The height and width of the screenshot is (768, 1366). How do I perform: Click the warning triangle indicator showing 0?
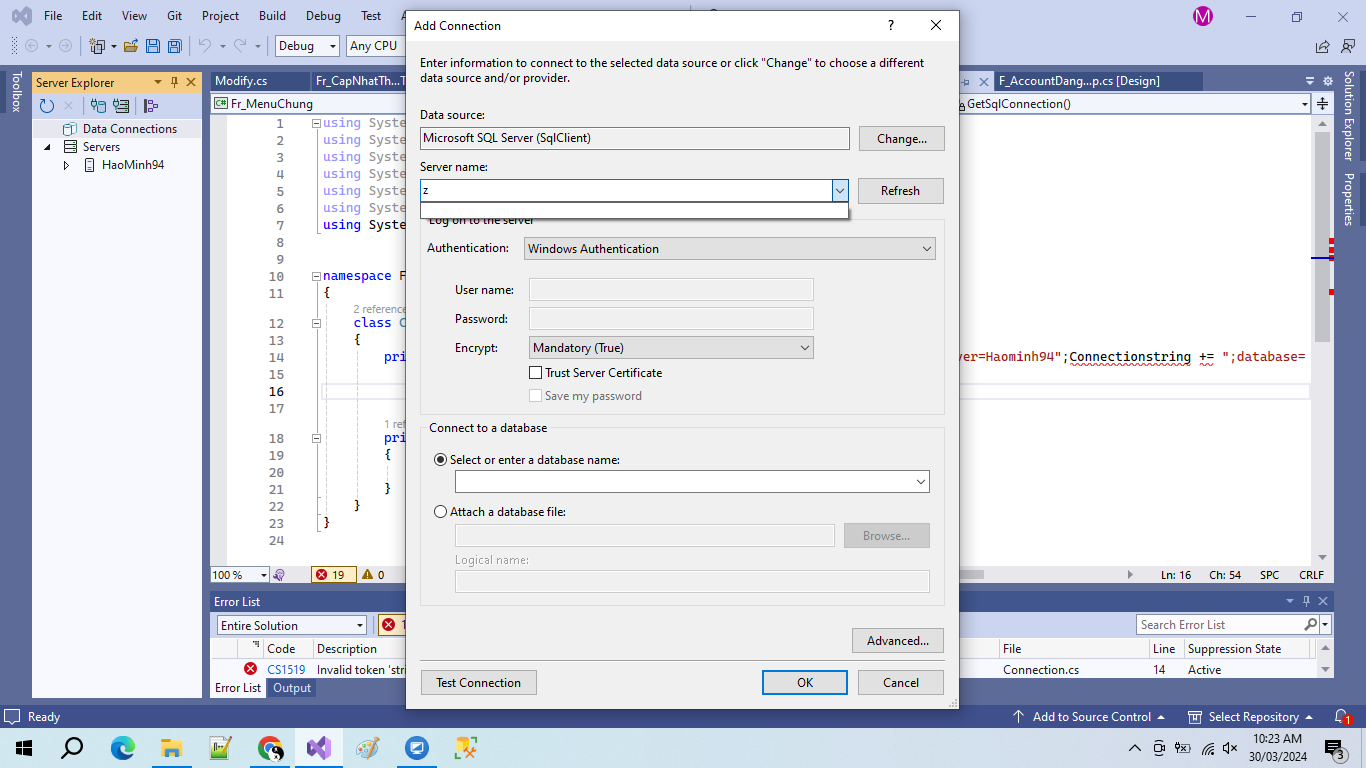[373, 575]
